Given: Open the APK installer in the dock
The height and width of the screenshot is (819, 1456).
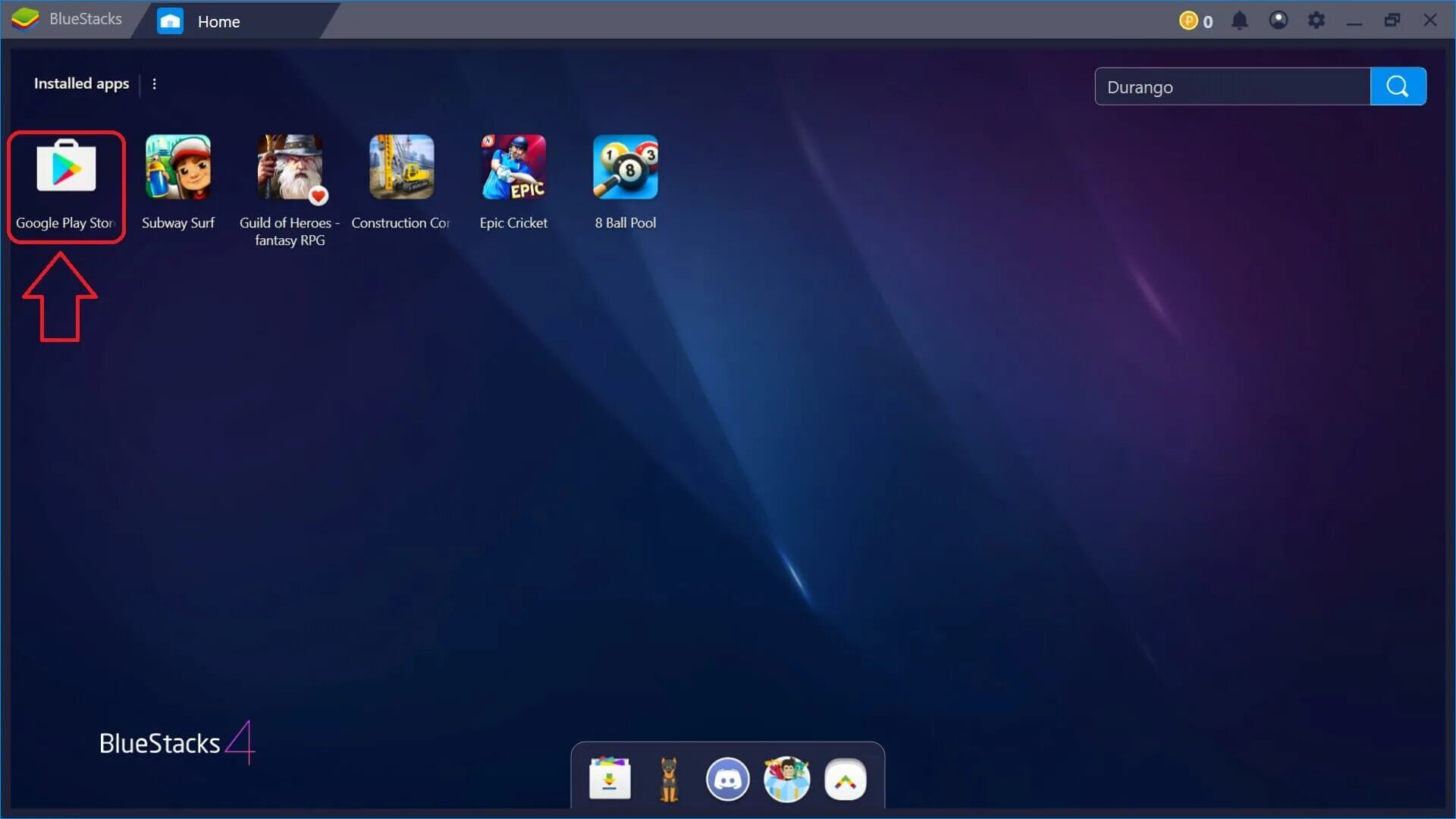Looking at the screenshot, I should point(609,779).
